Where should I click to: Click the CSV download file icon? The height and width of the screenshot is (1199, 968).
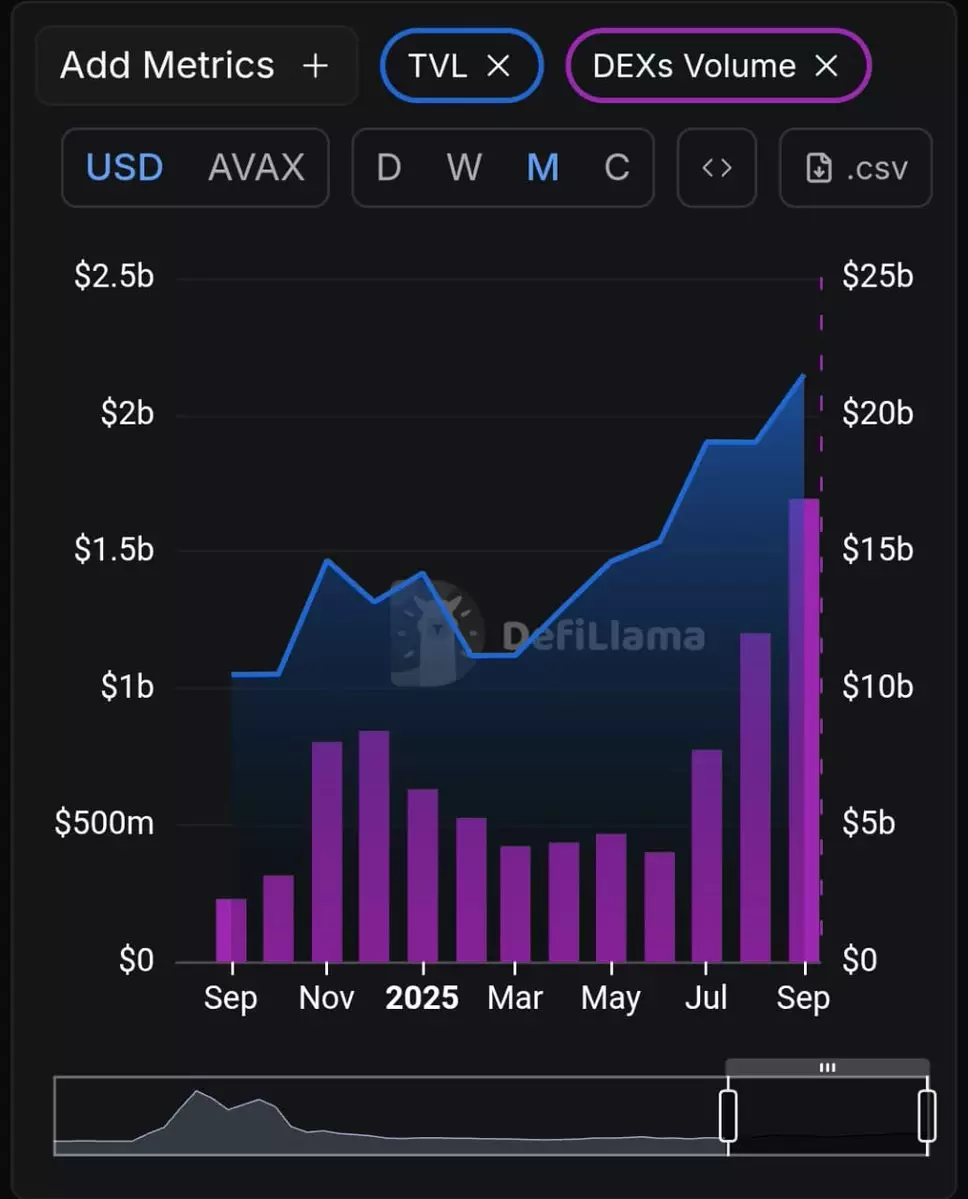click(x=819, y=168)
